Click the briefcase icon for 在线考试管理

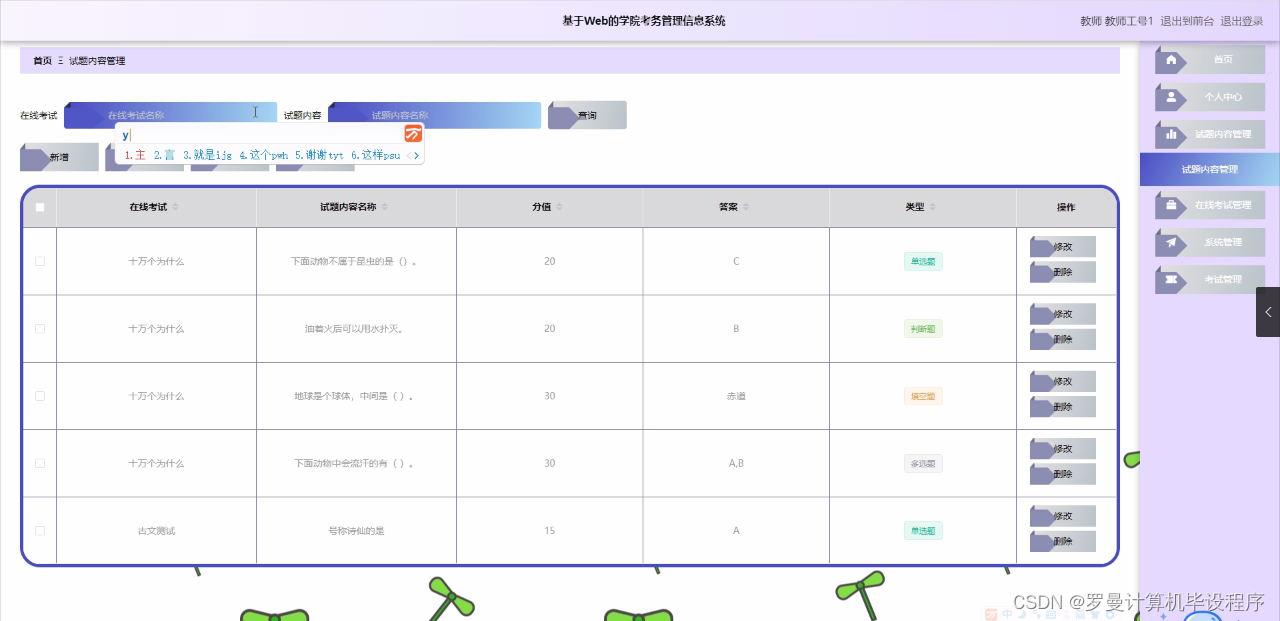1170,204
